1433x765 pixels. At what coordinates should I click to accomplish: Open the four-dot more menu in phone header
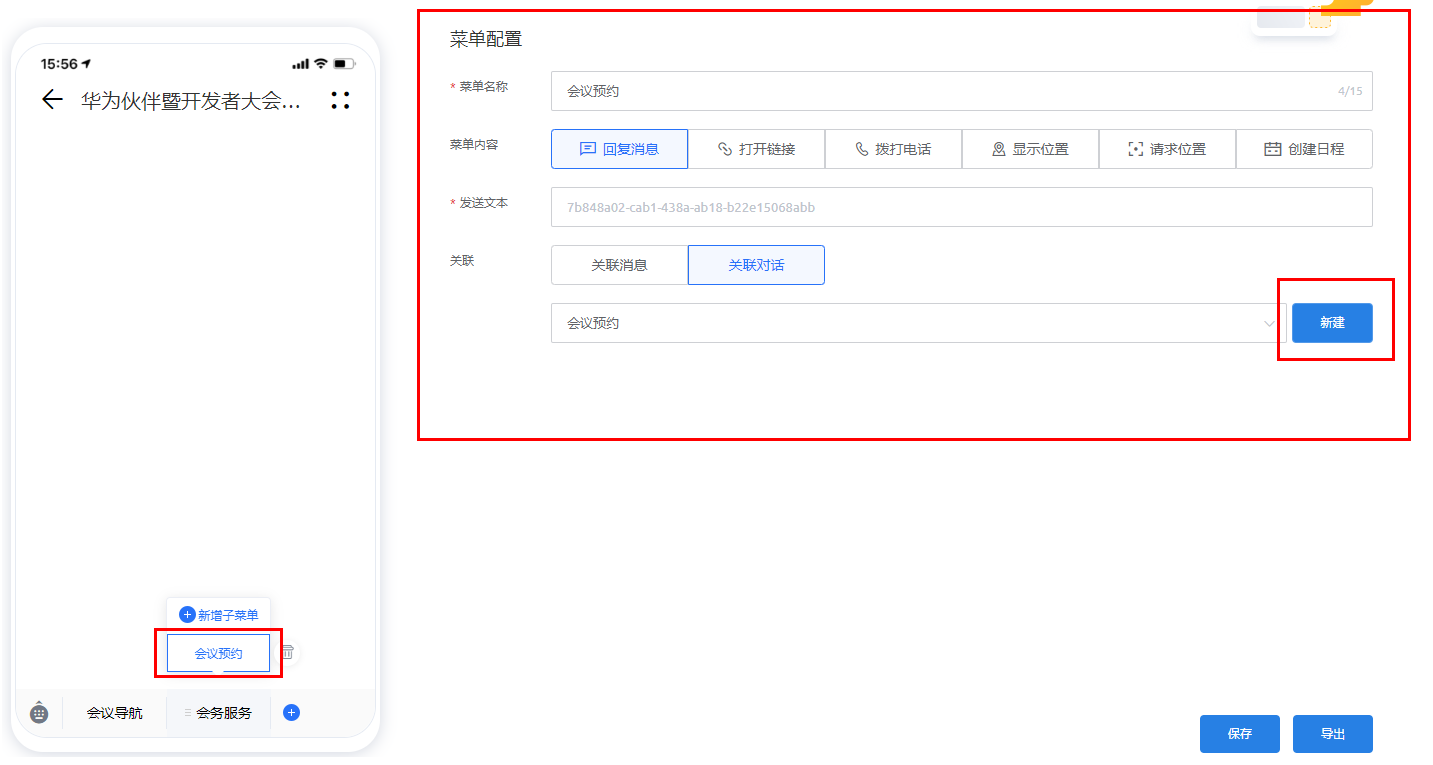coord(340,100)
